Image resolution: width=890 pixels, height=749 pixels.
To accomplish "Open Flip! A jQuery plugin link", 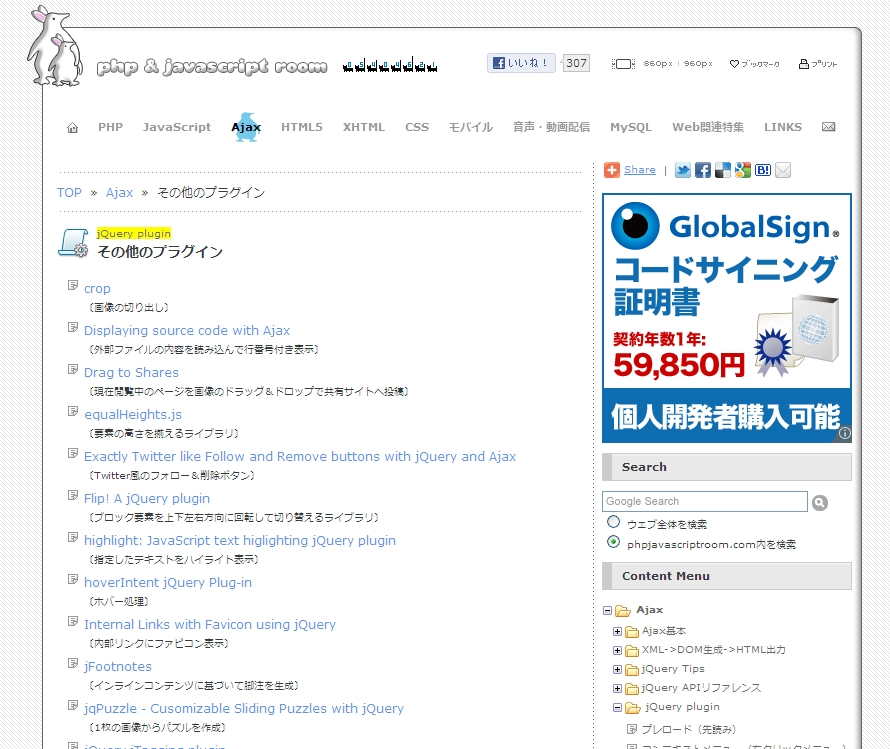I will [147, 499].
